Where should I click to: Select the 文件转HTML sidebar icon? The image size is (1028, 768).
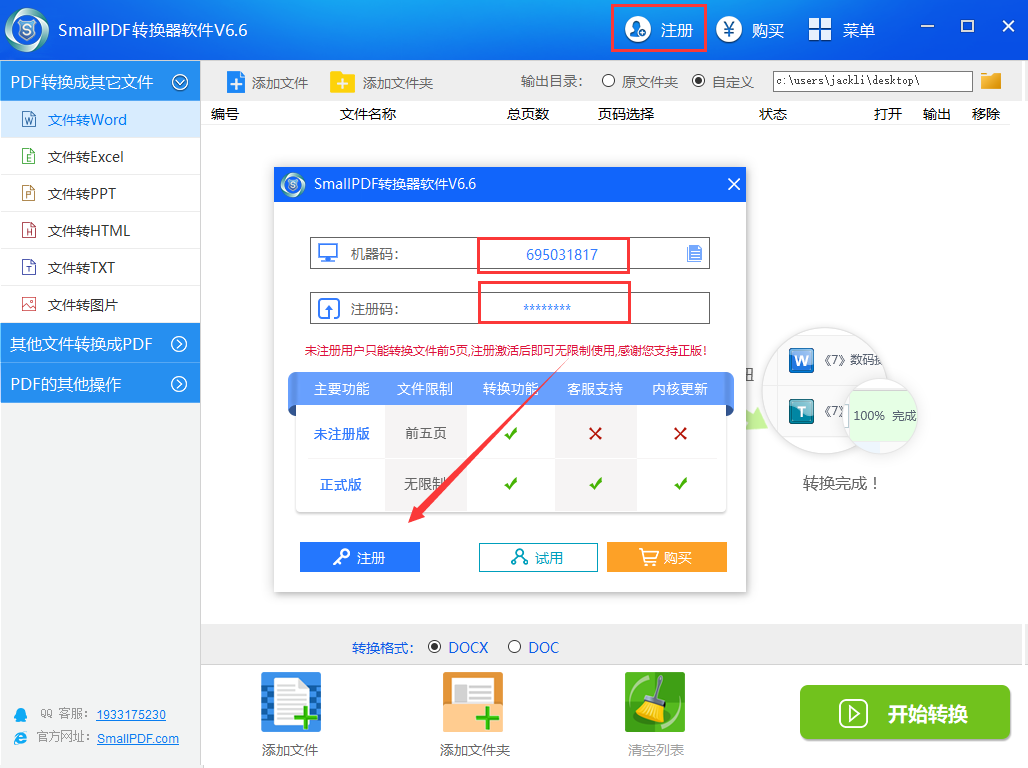(29, 230)
